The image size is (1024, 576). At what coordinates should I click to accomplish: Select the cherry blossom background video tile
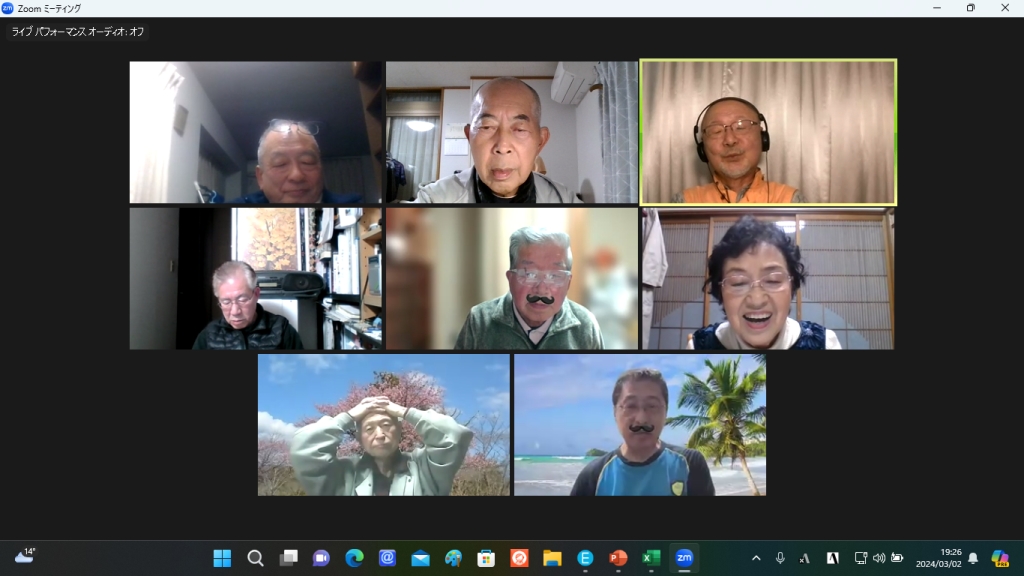(384, 425)
